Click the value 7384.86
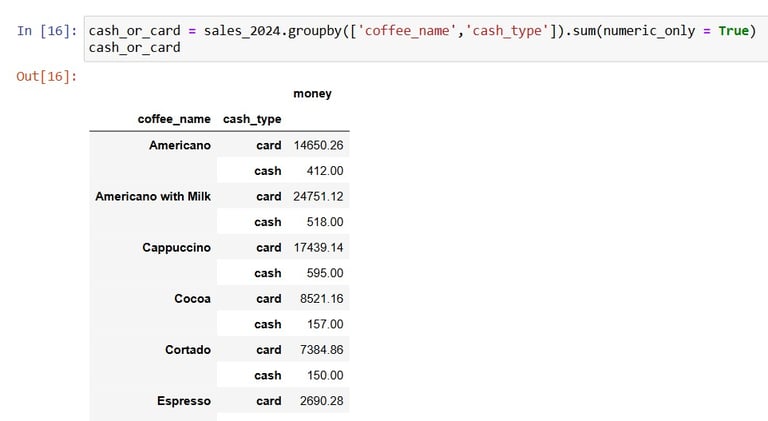This screenshot has width=768, height=421. pyautogui.click(x=322, y=350)
